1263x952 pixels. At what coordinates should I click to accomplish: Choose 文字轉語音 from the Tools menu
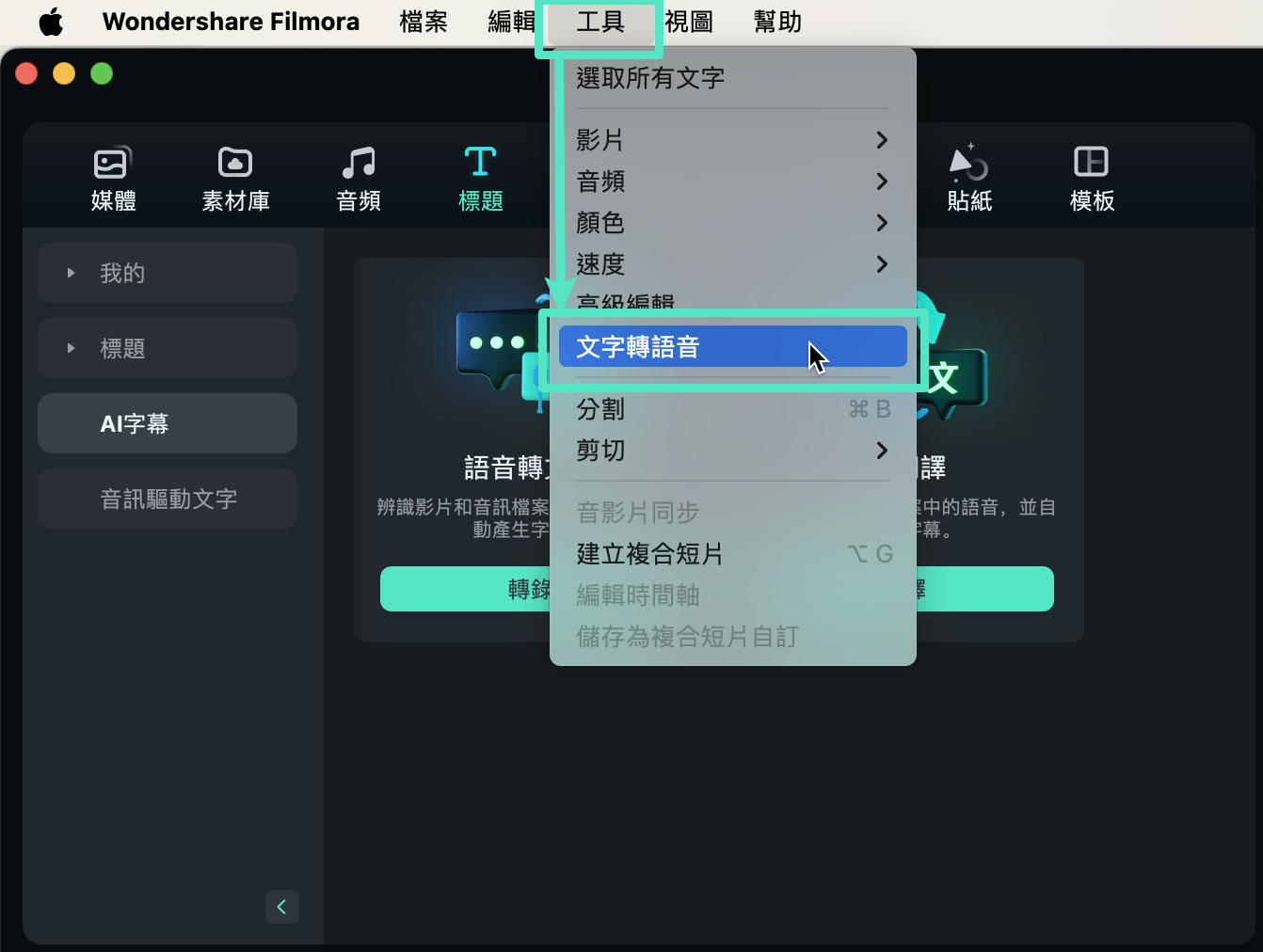pos(732,346)
